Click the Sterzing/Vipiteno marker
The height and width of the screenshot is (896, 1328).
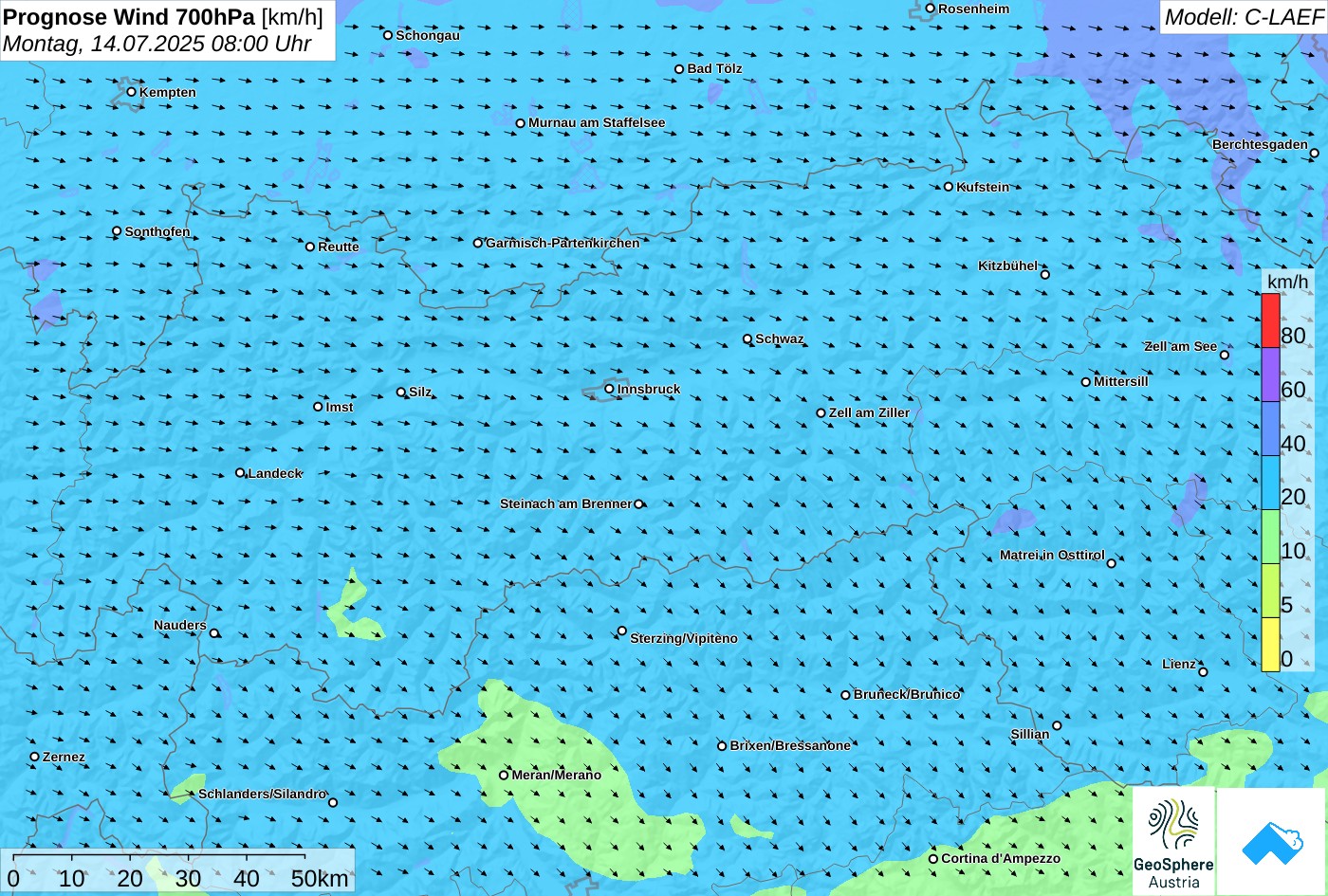622,631
